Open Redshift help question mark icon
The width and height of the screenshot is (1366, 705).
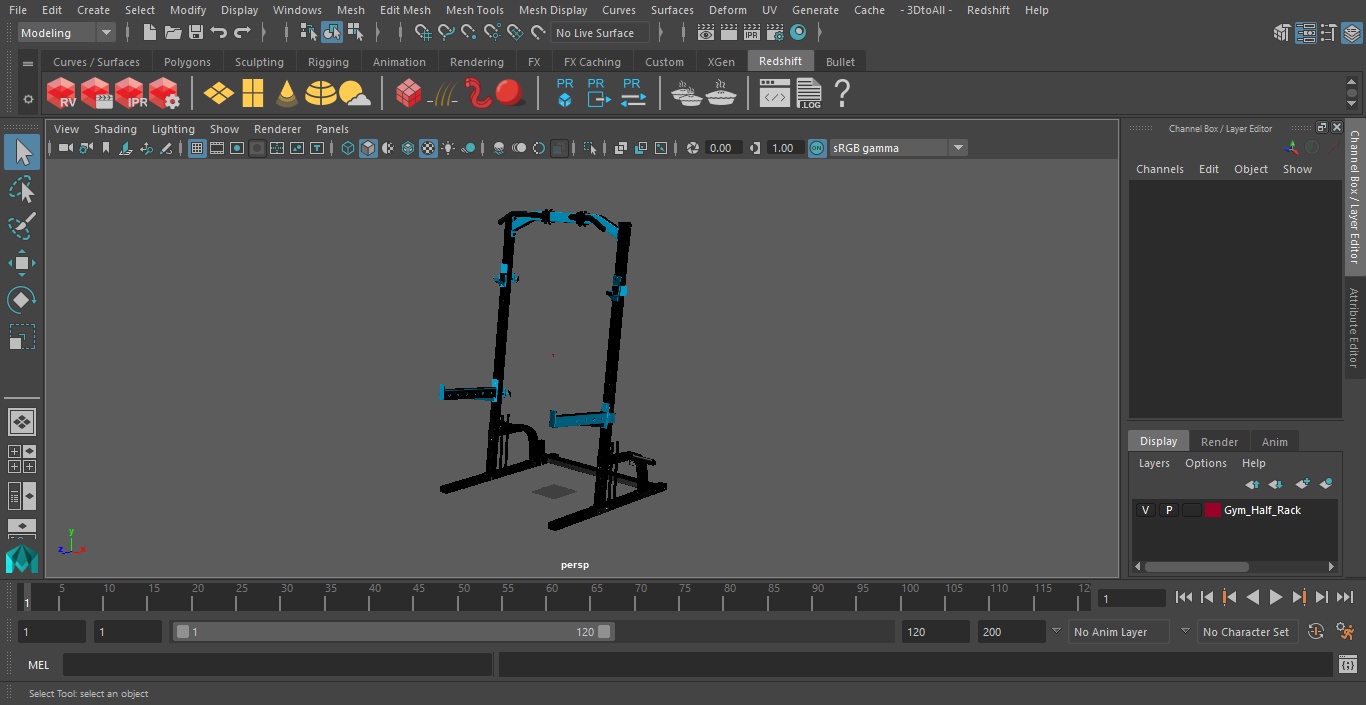point(842,94)
